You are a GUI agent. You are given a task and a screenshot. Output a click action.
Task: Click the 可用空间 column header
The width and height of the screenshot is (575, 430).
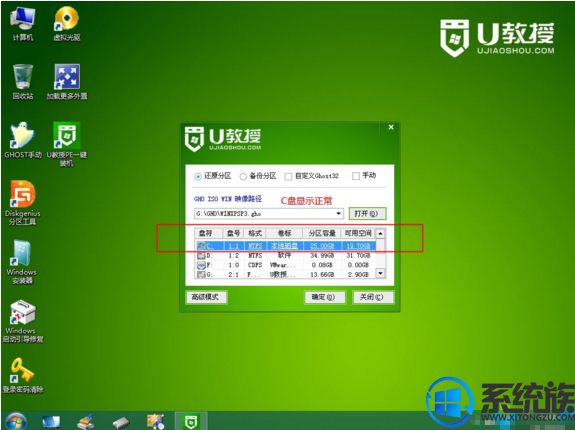358,233
